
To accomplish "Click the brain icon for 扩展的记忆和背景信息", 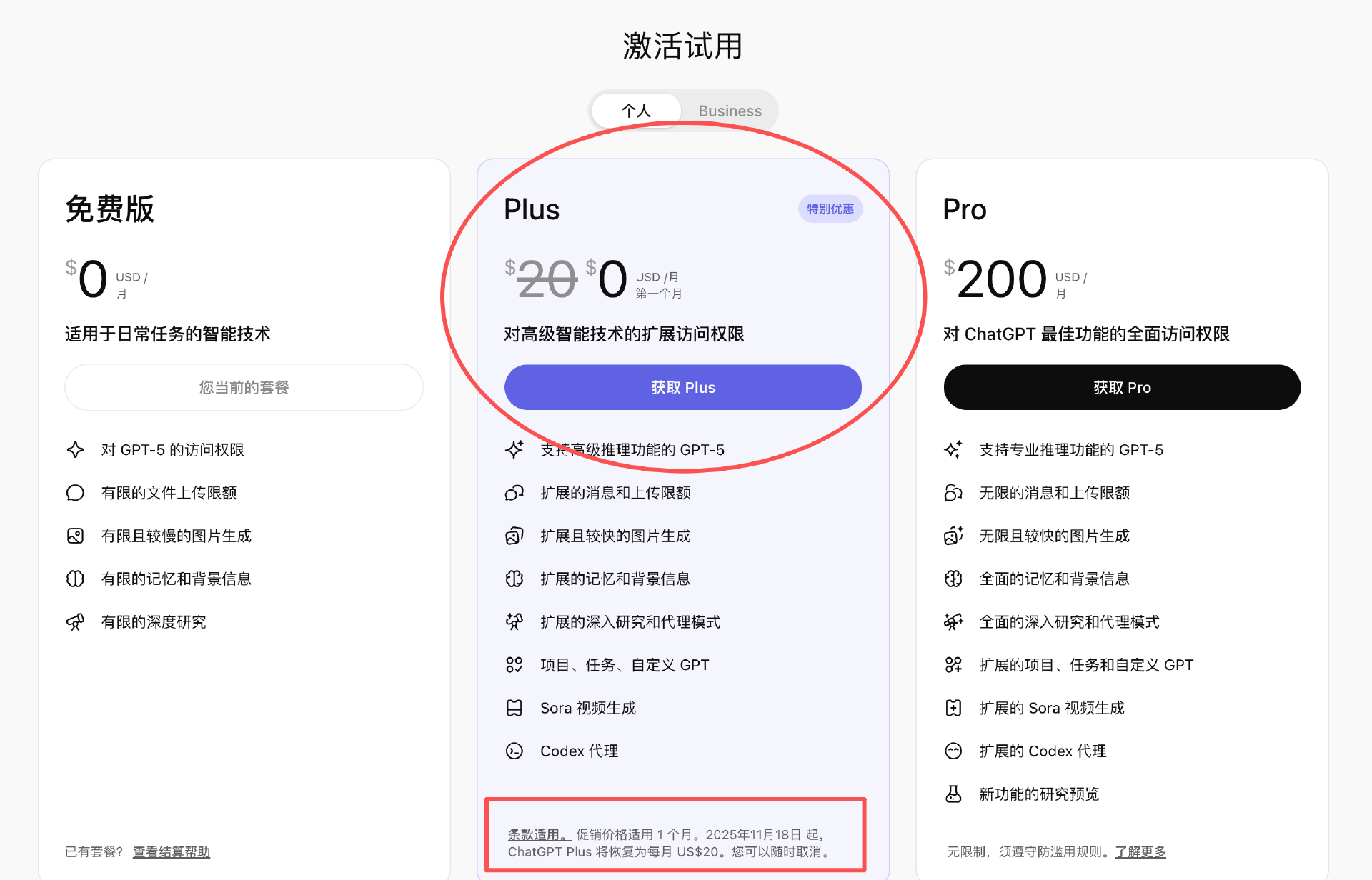I will 514,579.
